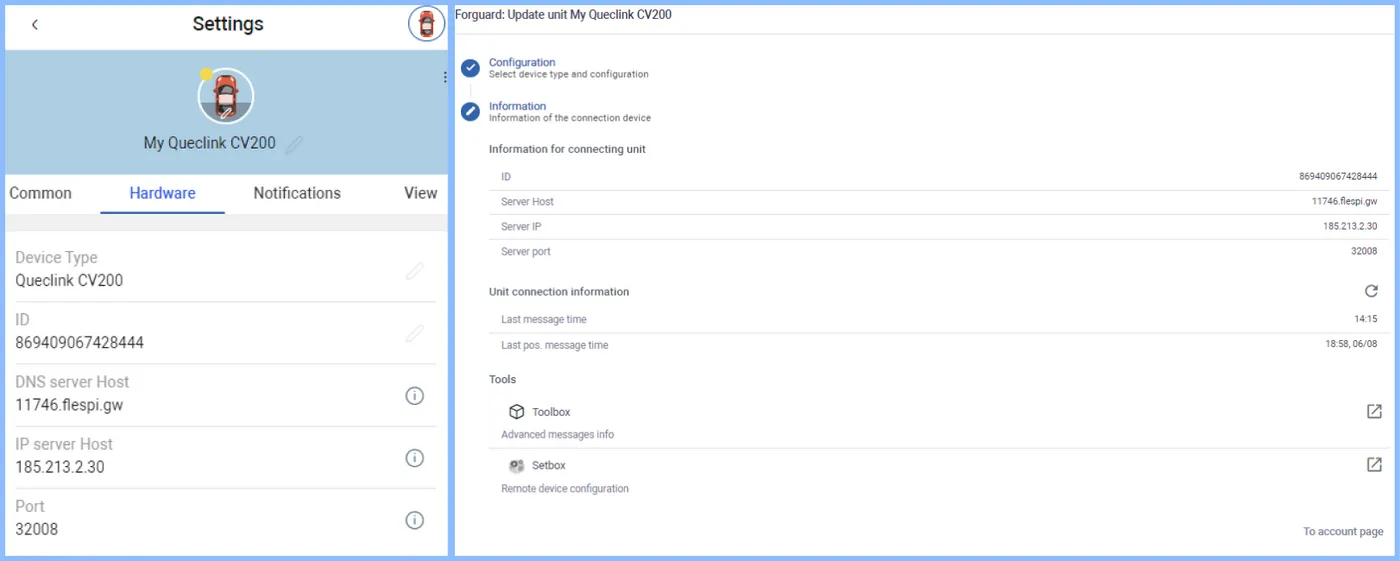
Task: Click Device Type value Queclink CV200
Action: 69,281
